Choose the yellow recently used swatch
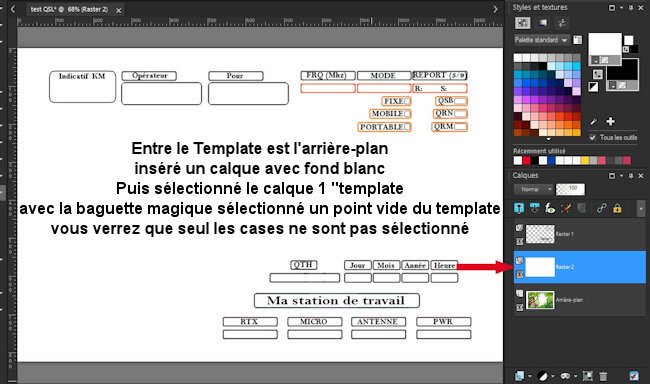 pyautogui.click(x=585, y=160)
